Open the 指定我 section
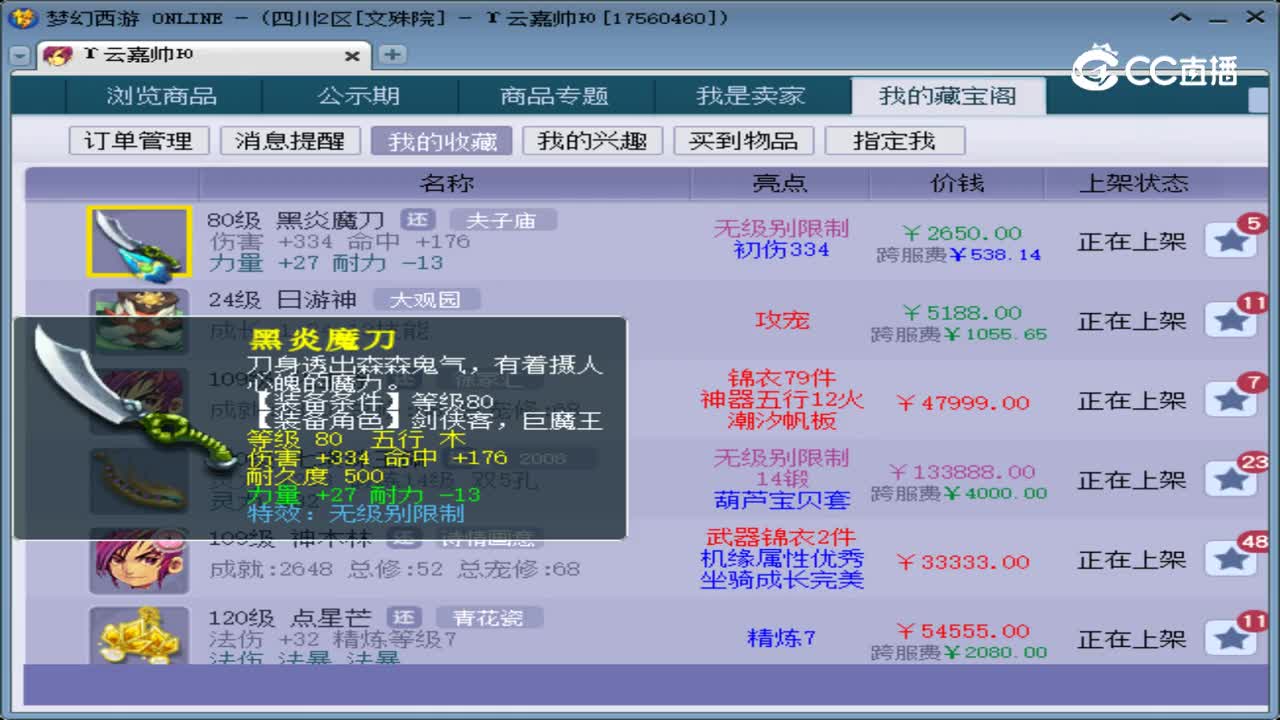This screenshot has width=1280, height=720. [x=894, y=141]
